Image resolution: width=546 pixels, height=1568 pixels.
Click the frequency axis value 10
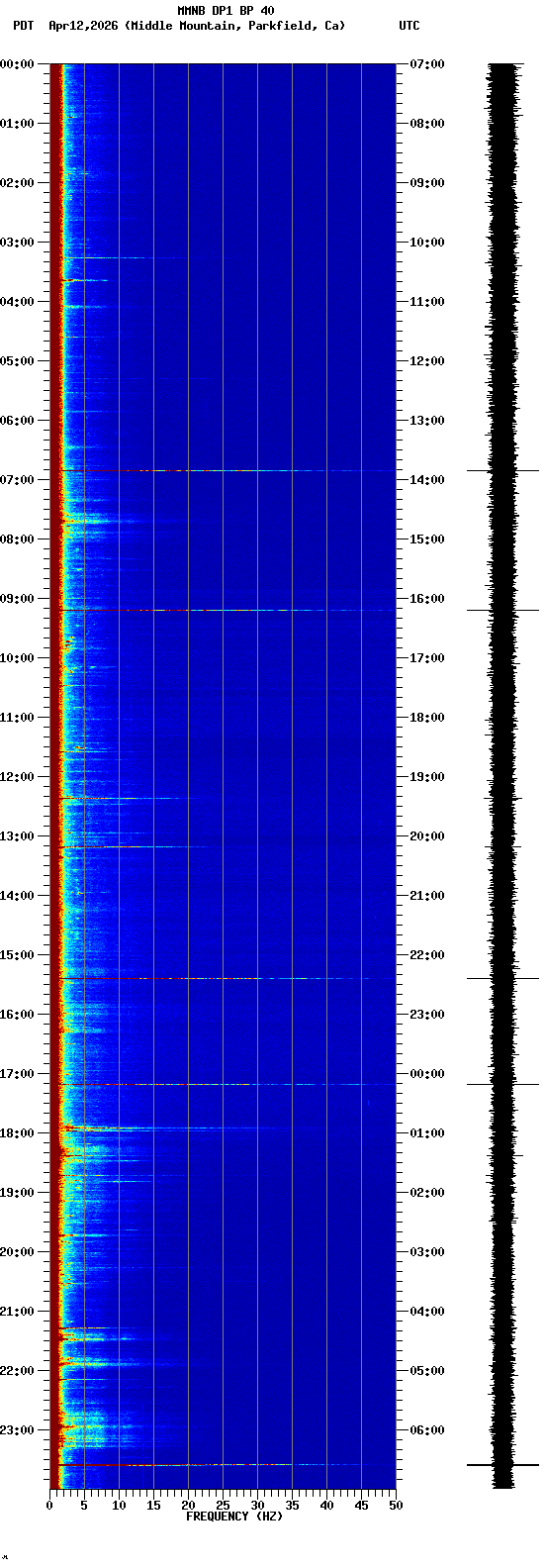119,1506
